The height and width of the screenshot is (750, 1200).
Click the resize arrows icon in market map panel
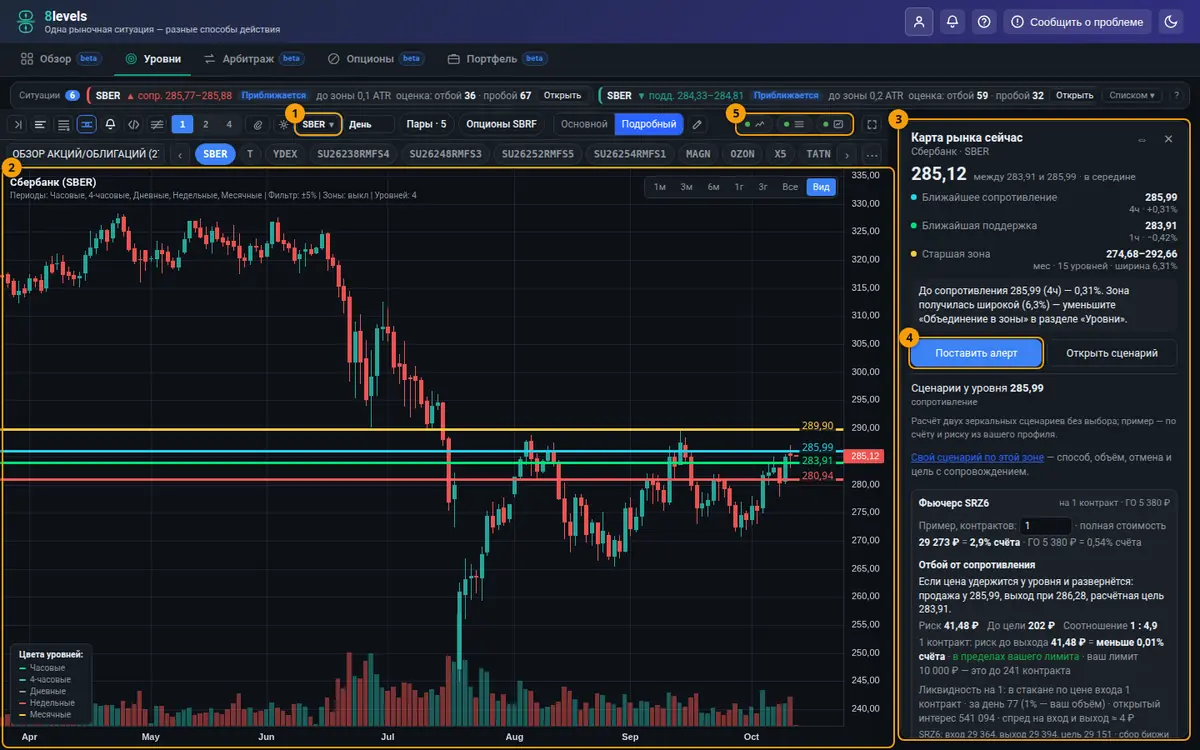[x=1143, y=139]
